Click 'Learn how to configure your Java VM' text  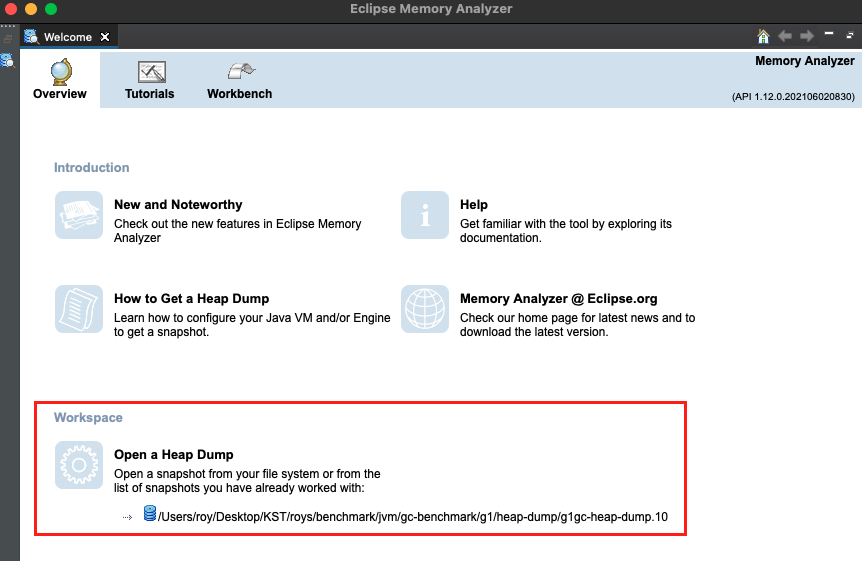tap(252, 325)
